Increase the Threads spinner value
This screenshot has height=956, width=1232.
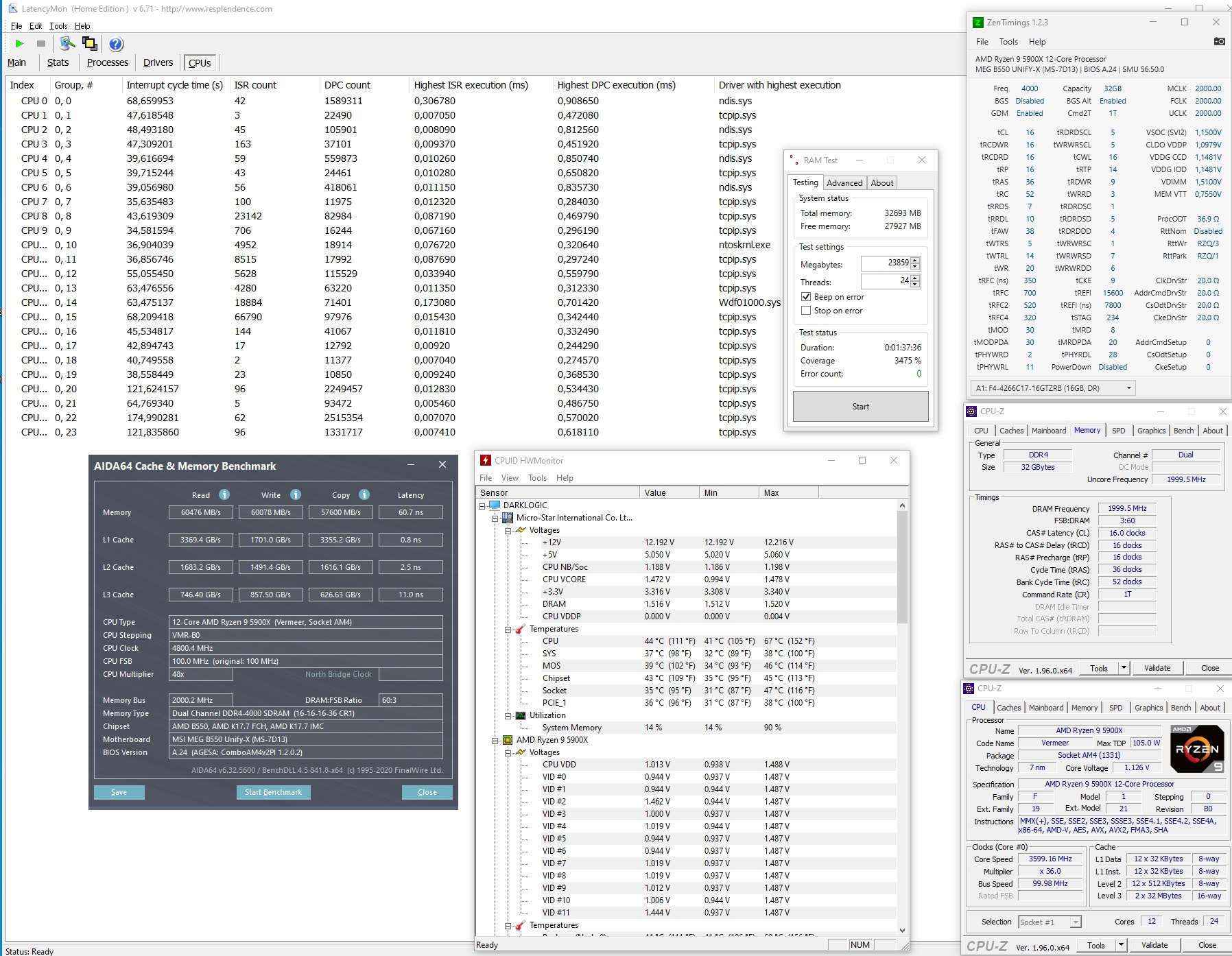[916, 278]
